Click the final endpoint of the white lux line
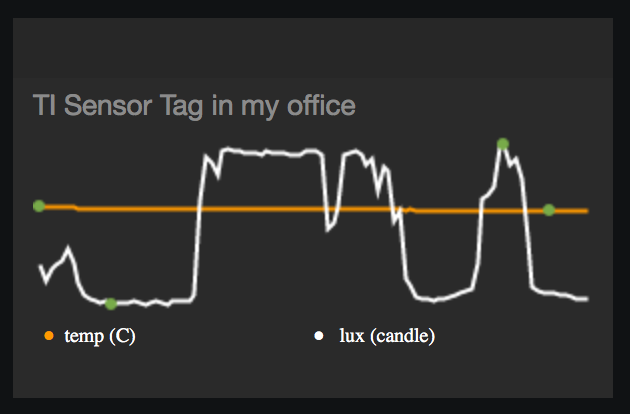 coord(587,299)
